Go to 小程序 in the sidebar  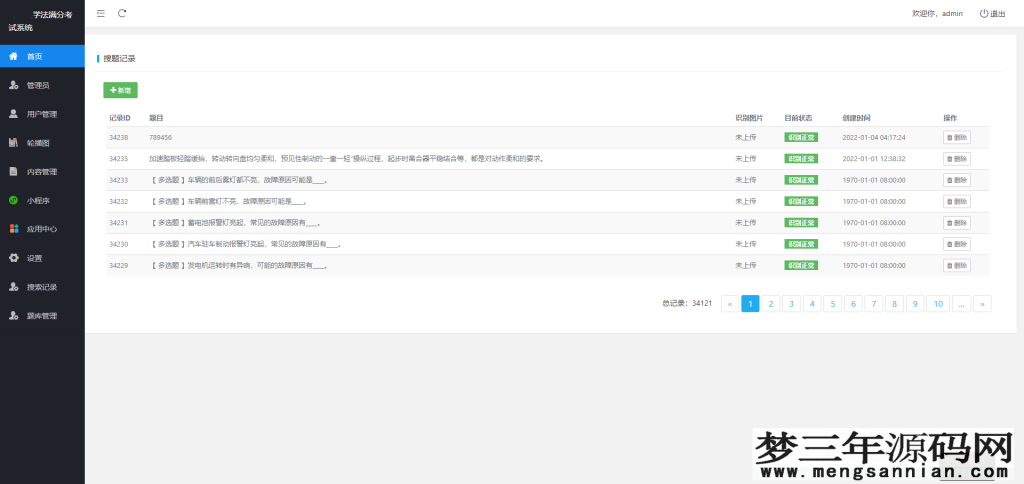pyautogui.click(x=38, y=200)
